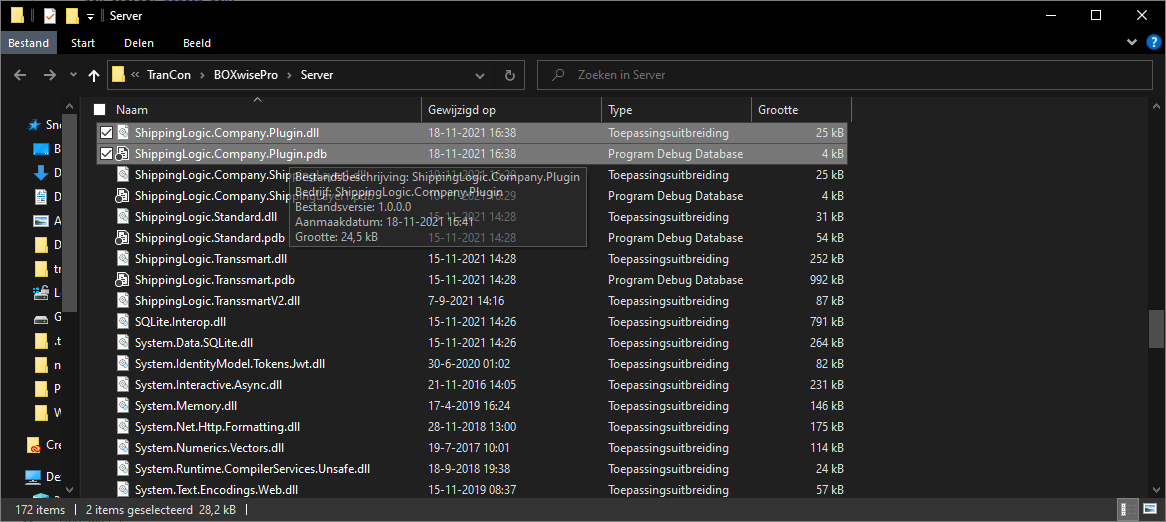1166x522 pixels.
Task: Select System.Text.Encodings.Web.dll file name
Action: pos(216,490)
